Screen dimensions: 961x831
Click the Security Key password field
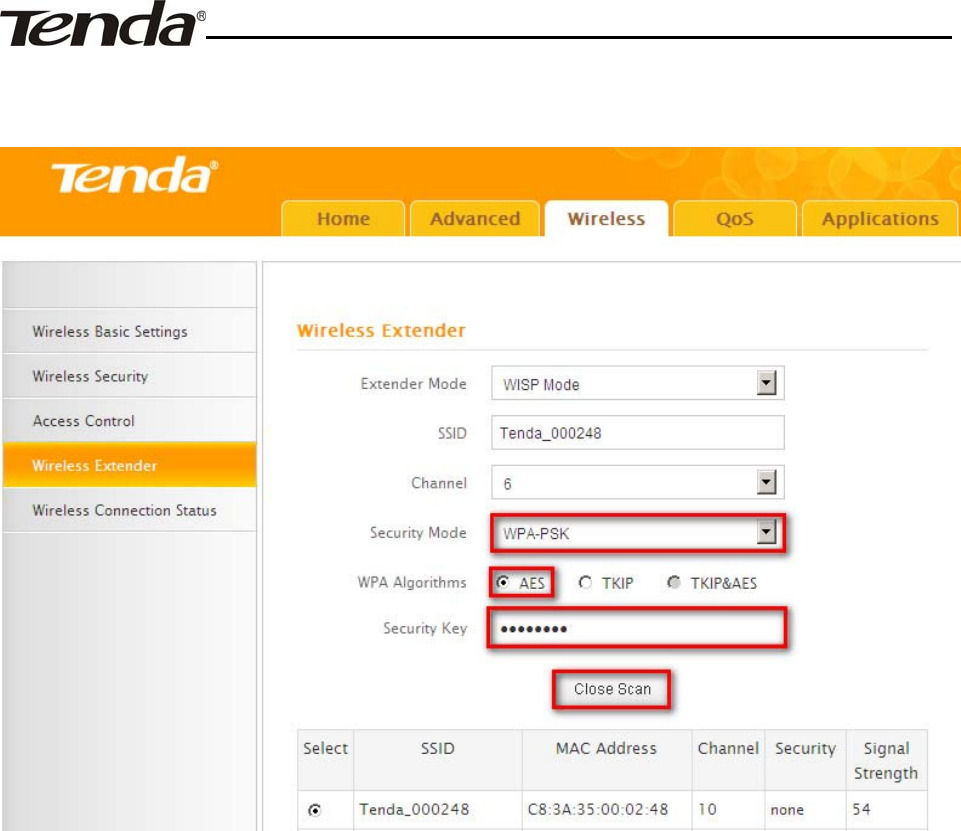click(x=637, y=628)
